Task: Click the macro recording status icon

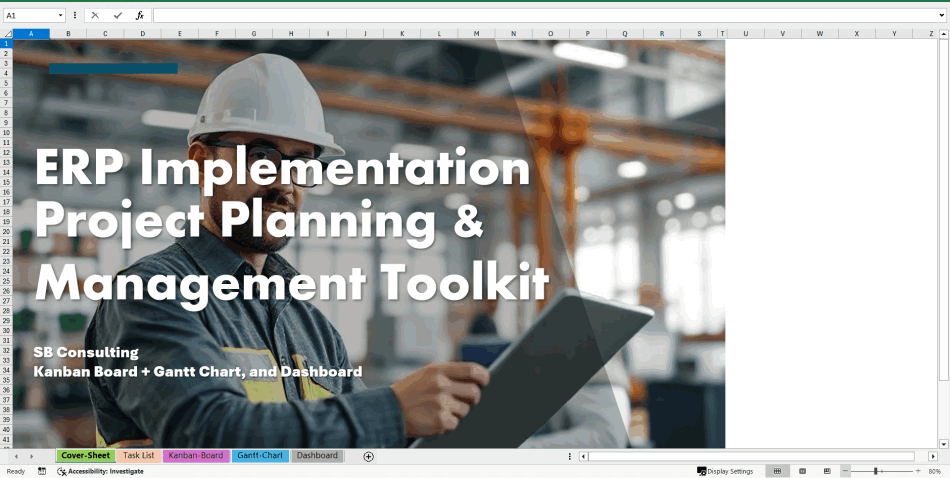Action: [x=42, y=471]
